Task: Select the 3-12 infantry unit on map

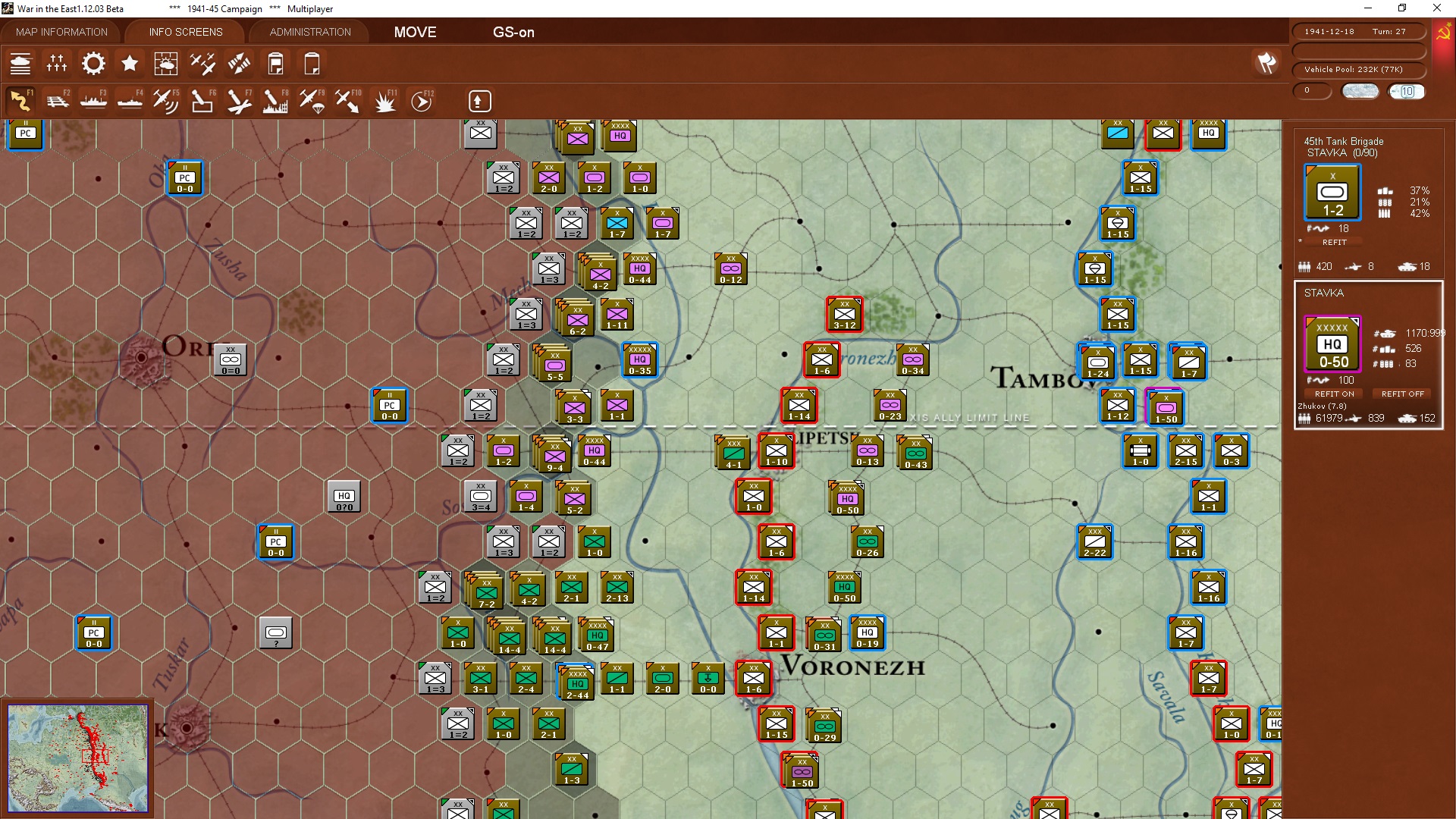Action: point(844,314)
